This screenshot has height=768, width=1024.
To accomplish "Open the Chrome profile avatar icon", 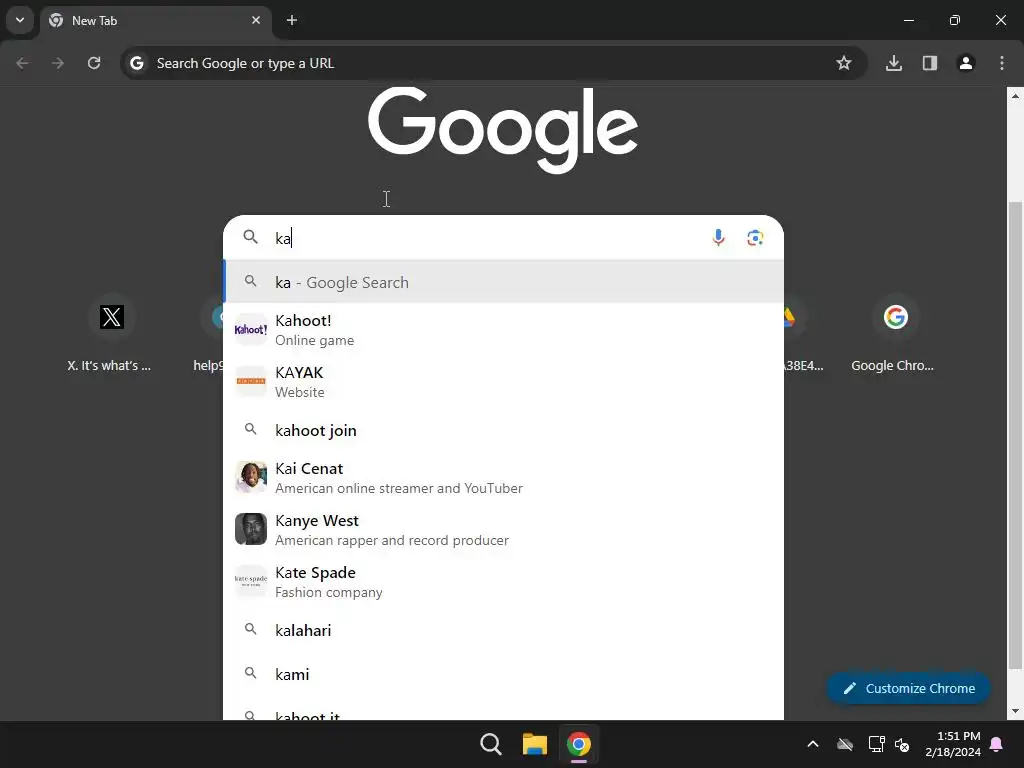I will coord(965,63).
